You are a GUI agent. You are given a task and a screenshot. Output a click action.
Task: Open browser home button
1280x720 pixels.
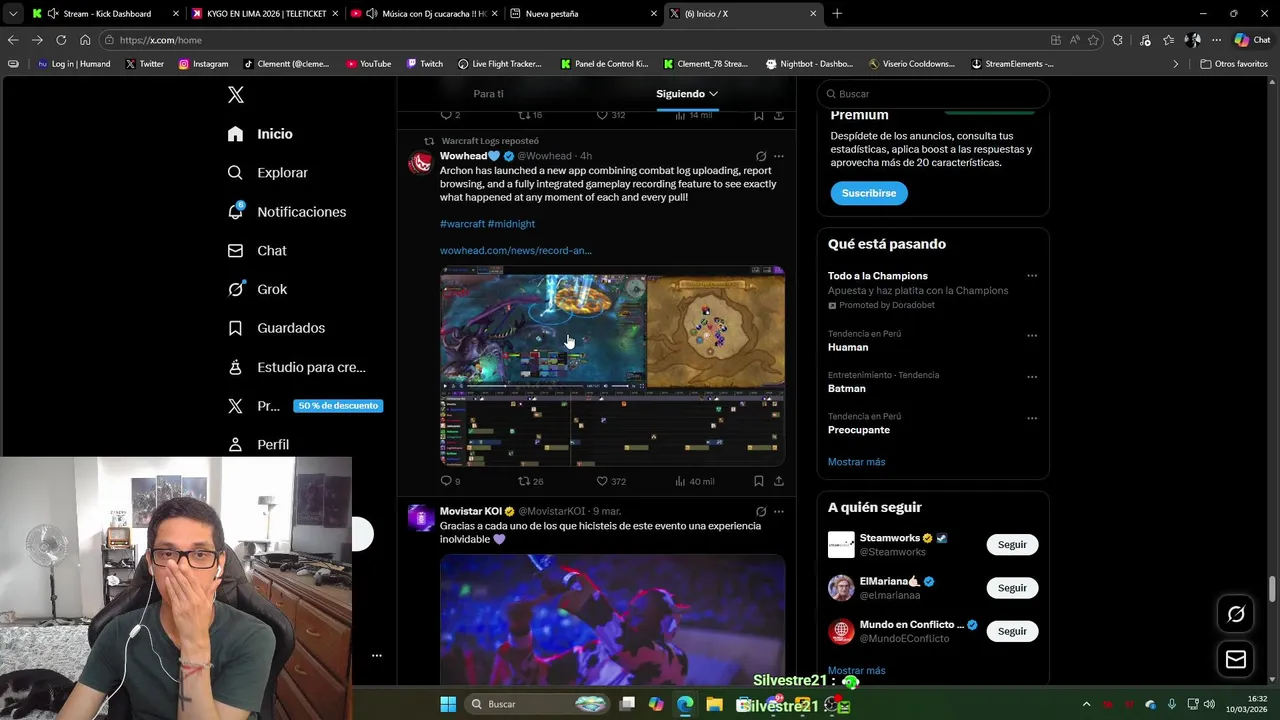coord(85,40)
